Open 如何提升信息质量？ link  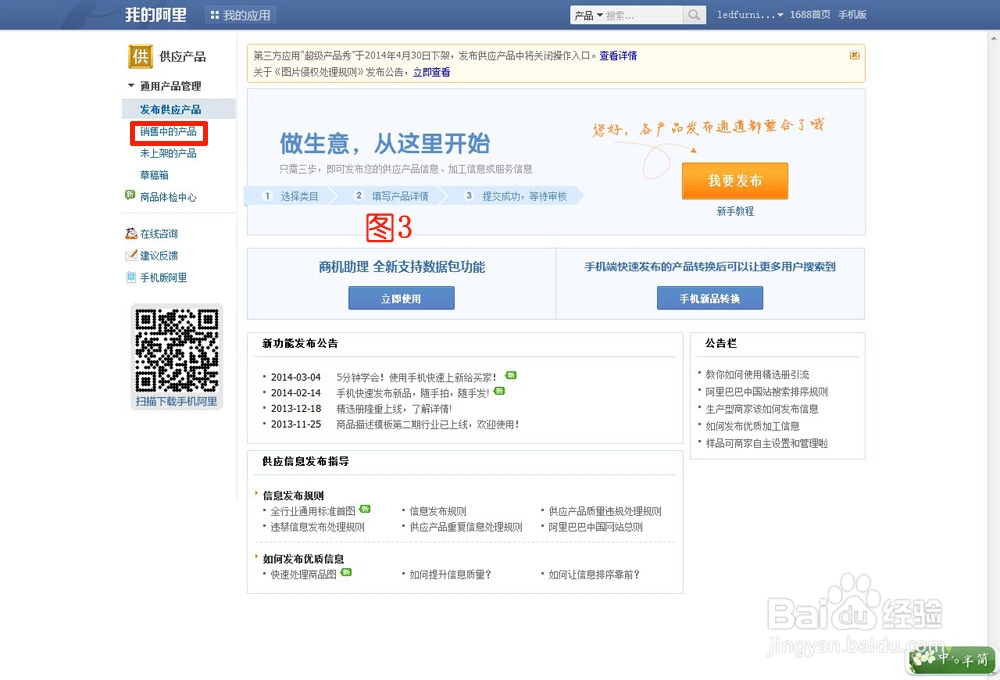click(450, 574)
